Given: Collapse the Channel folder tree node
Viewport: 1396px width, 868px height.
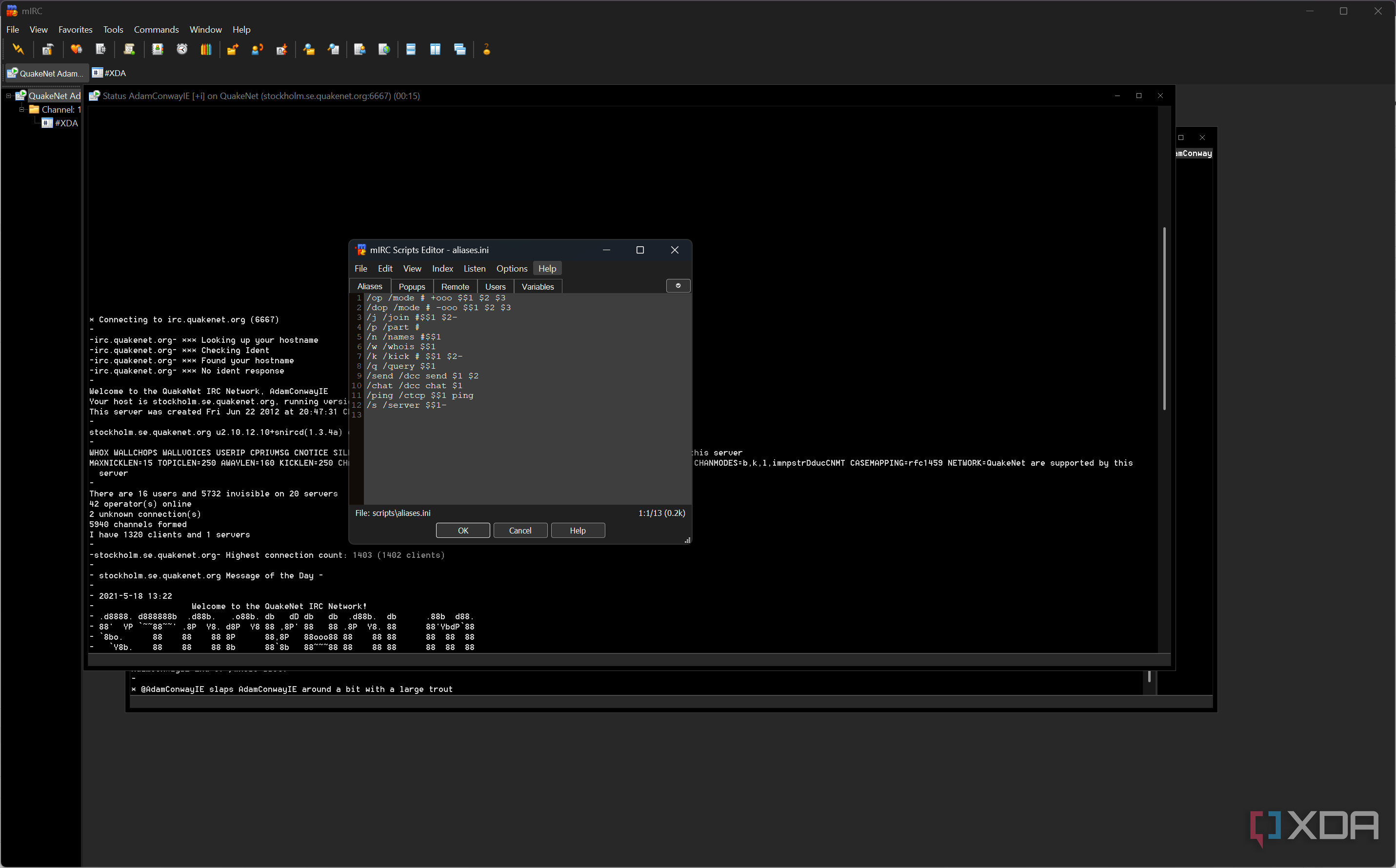Looking at the screenshot, I should pos(22,109).
